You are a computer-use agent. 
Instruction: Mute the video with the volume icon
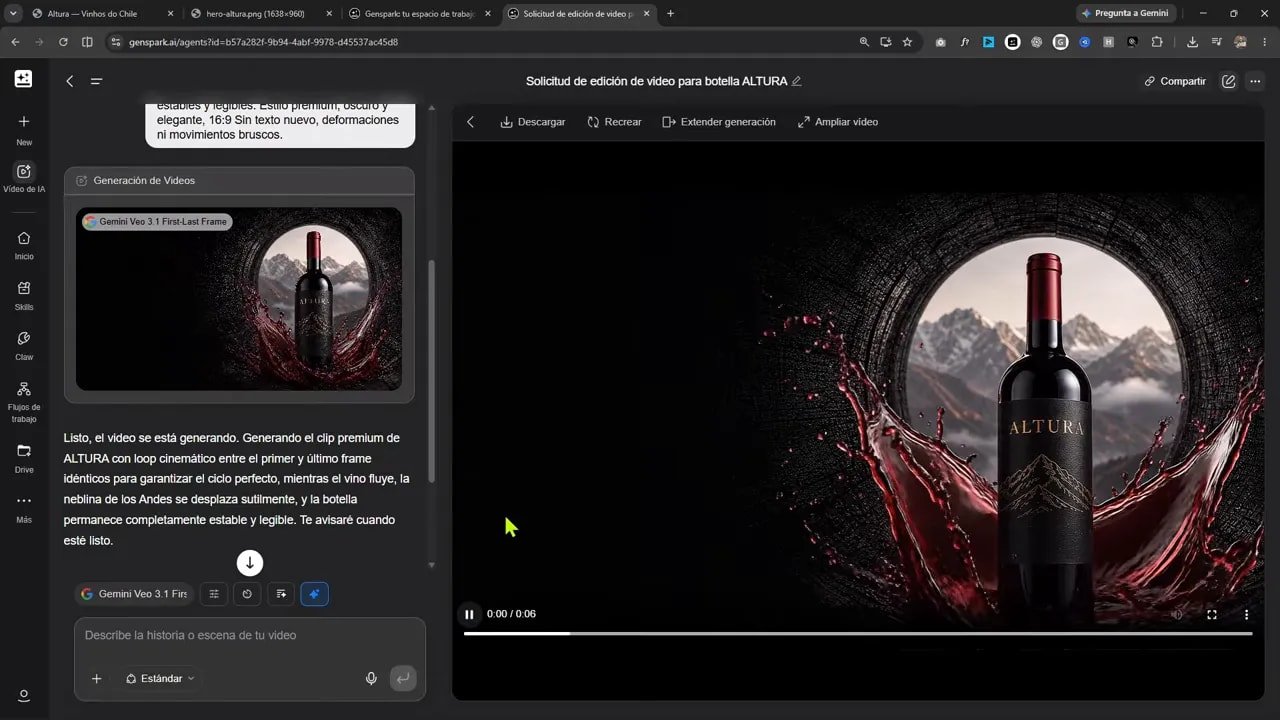(1177, 614)
